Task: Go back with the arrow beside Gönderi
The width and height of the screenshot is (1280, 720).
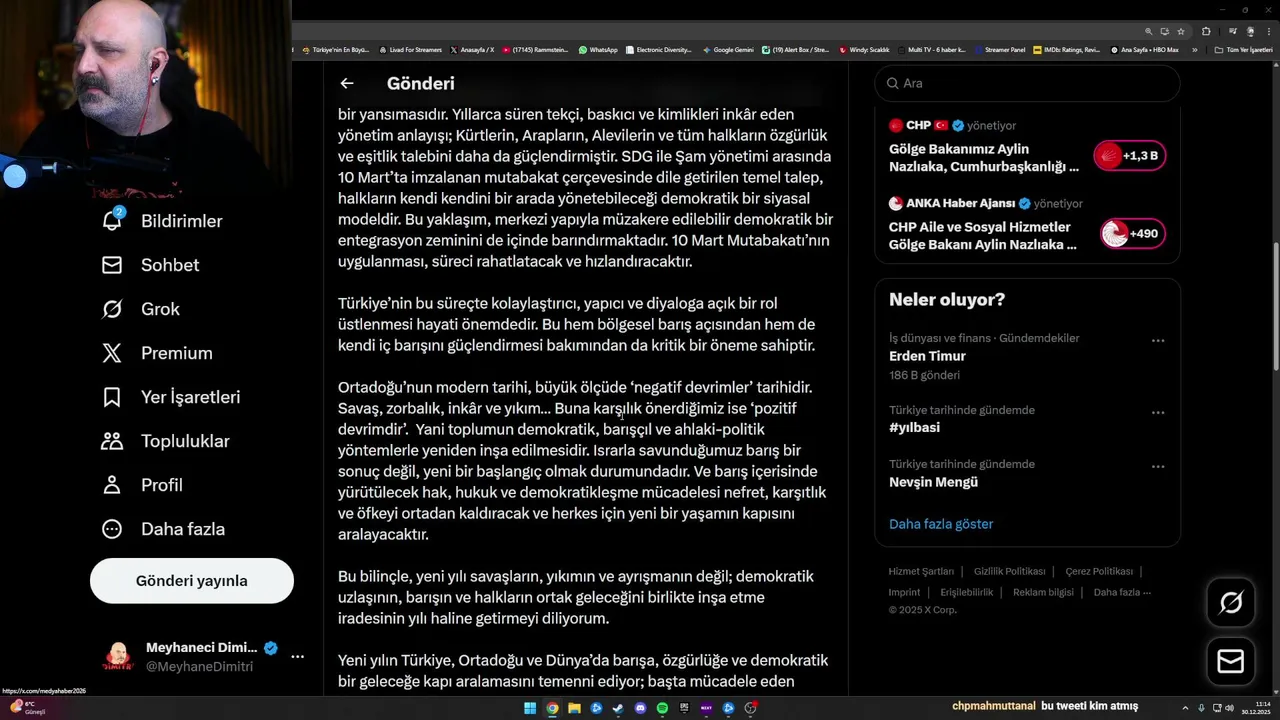Action: coord(347,84)
